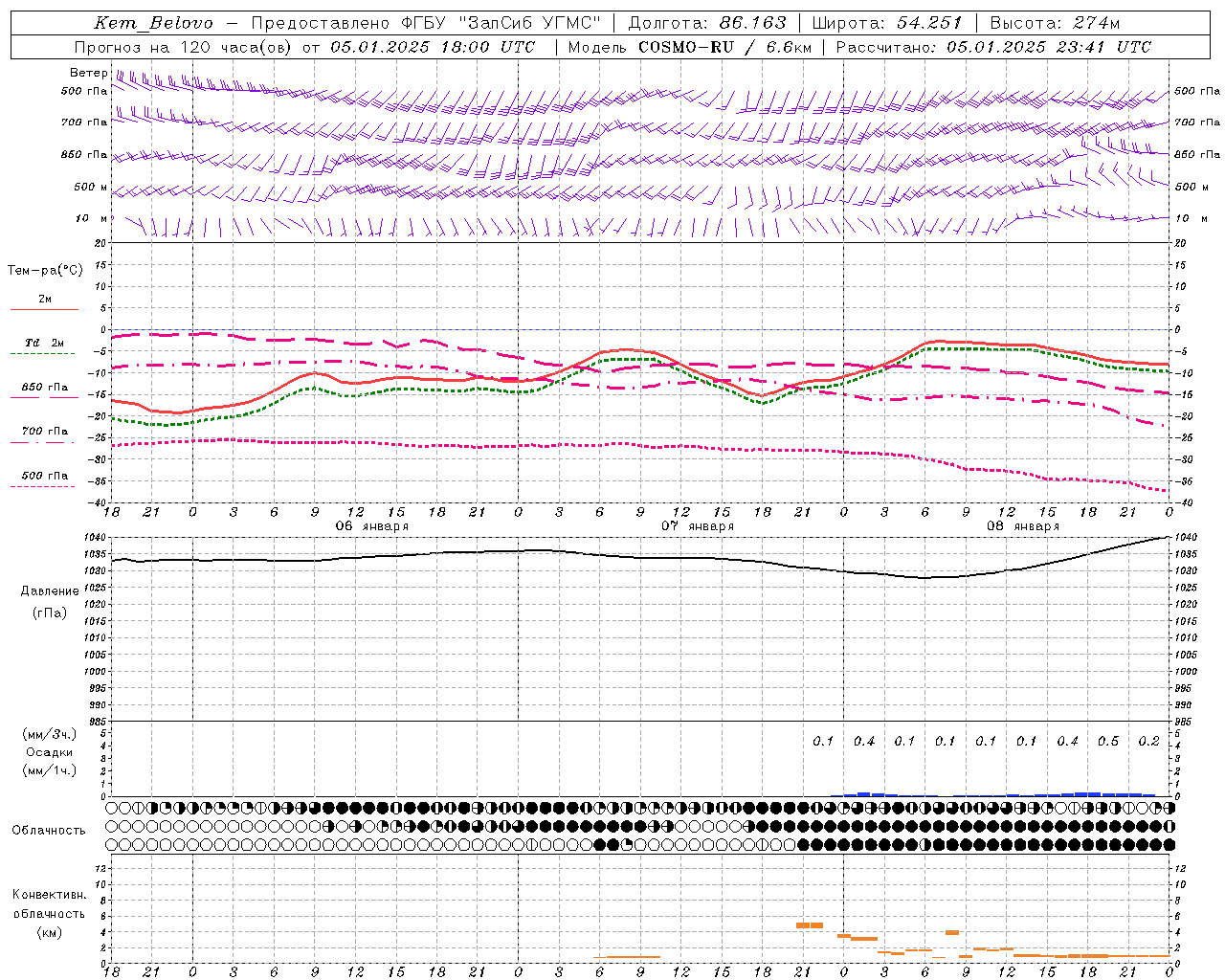Click the "(гПа)" unit label under Давление

point(50,612)
